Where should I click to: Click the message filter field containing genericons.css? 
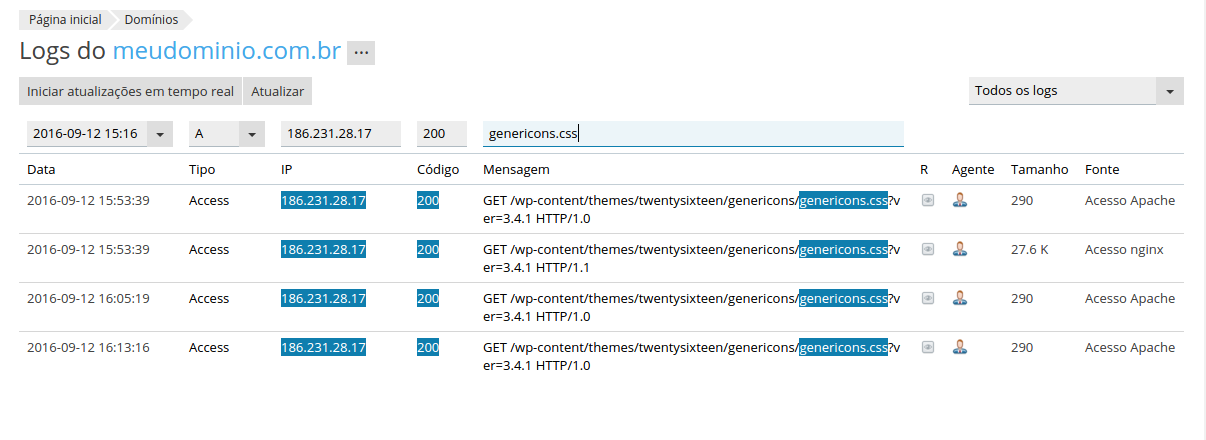(x=693, y=134)
